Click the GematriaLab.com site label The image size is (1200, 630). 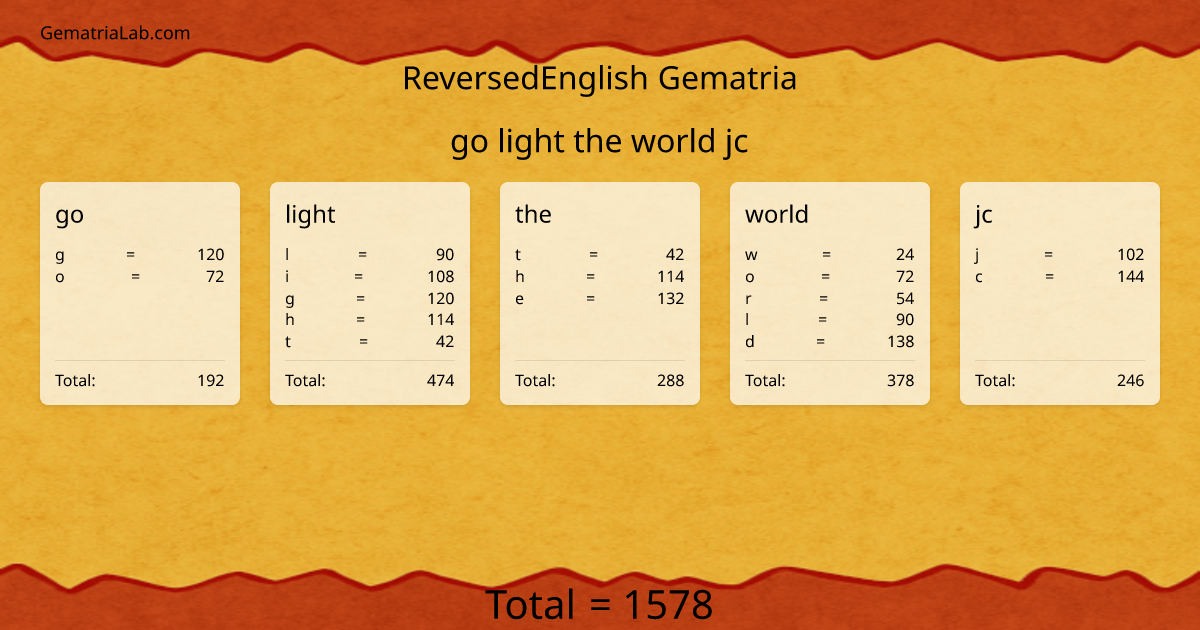[115, 33]
